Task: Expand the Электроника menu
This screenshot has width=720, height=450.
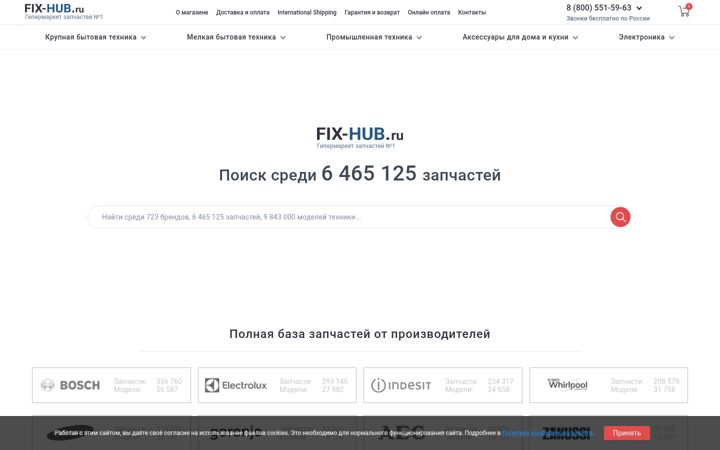Action: point(646,37)
